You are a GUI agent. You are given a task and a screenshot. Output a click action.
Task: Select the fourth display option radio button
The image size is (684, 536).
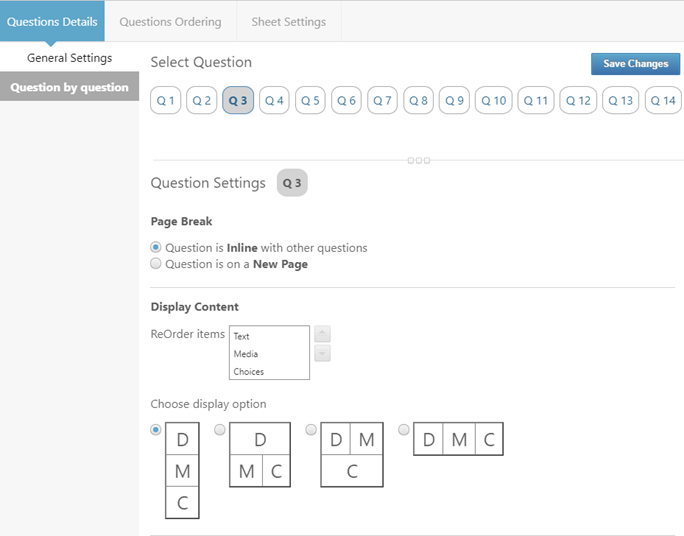tap(404, 430)
